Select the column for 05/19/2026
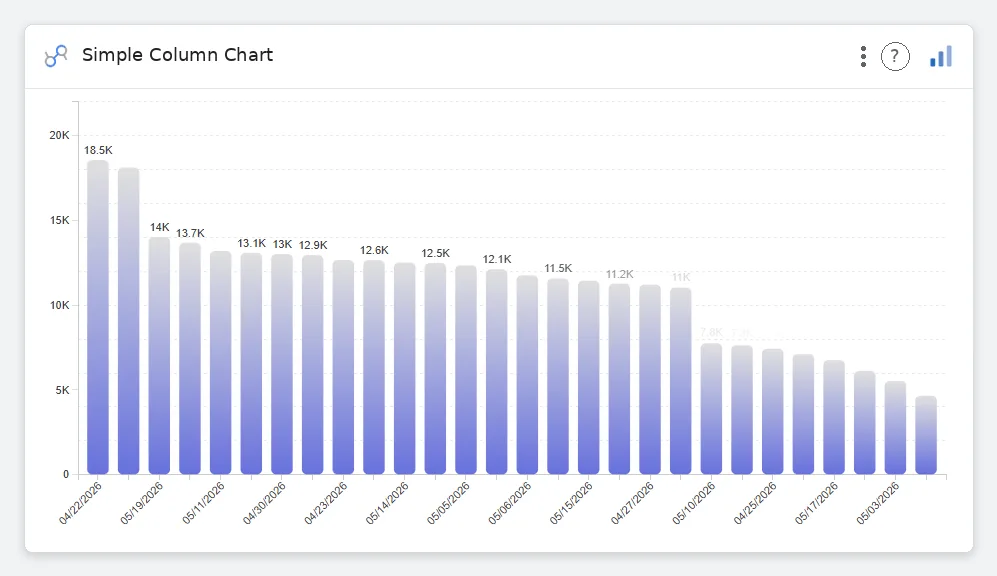 pos(159,356)
